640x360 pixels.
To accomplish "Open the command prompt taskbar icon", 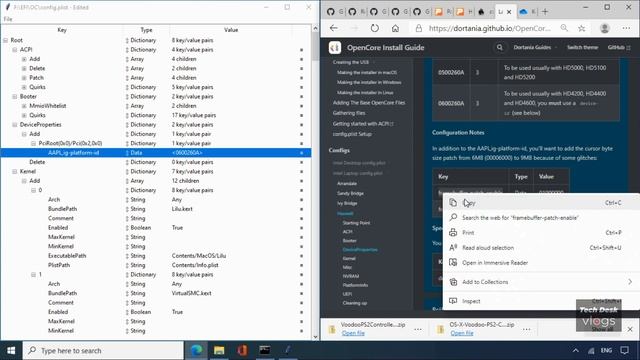I will pos(264,350).
